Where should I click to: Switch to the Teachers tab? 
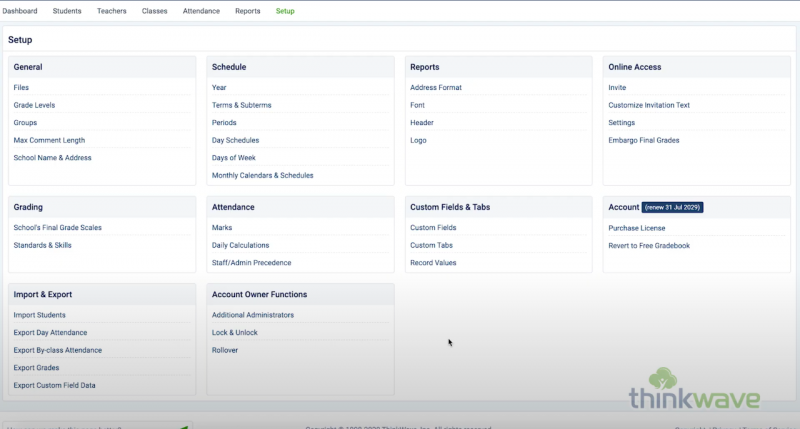click(111, 11)
